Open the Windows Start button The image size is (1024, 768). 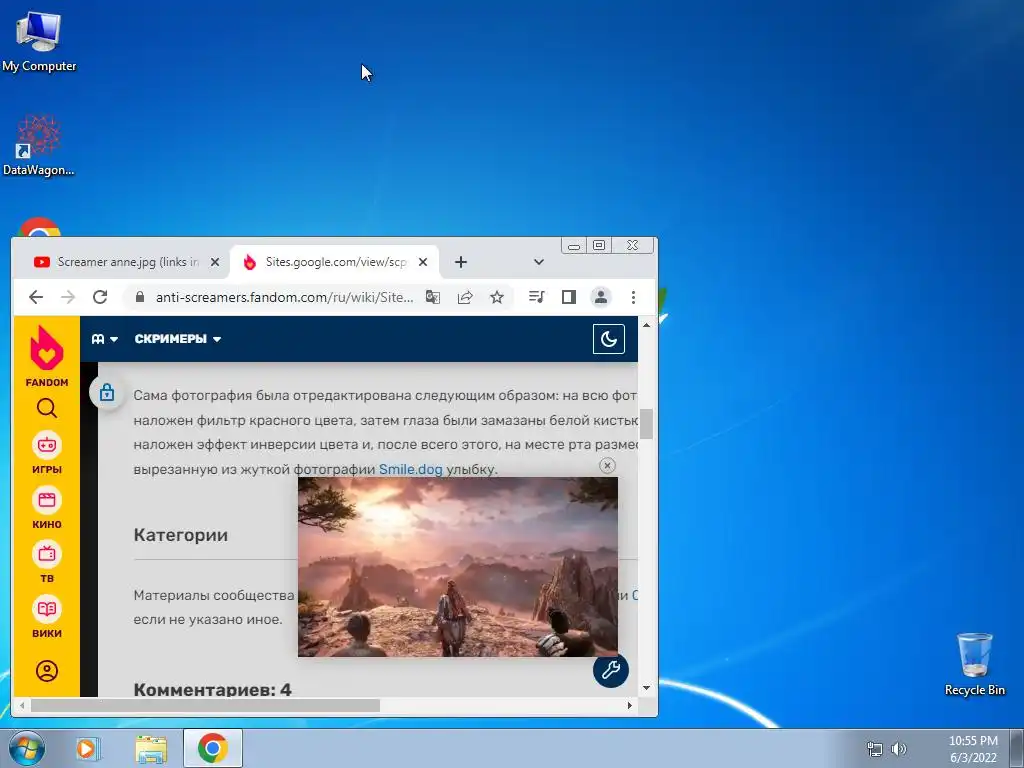point(27,748)
